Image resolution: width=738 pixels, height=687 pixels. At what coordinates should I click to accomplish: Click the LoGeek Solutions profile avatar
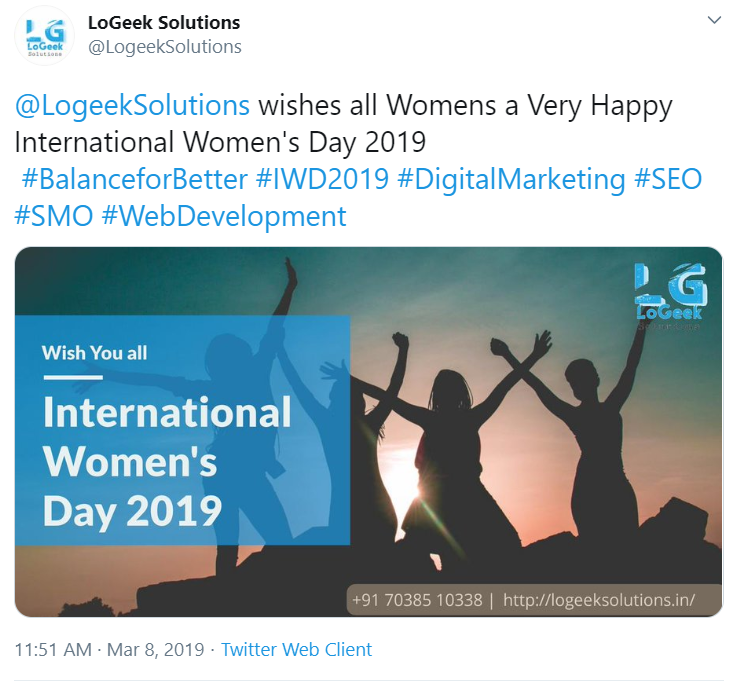[45, 36]
